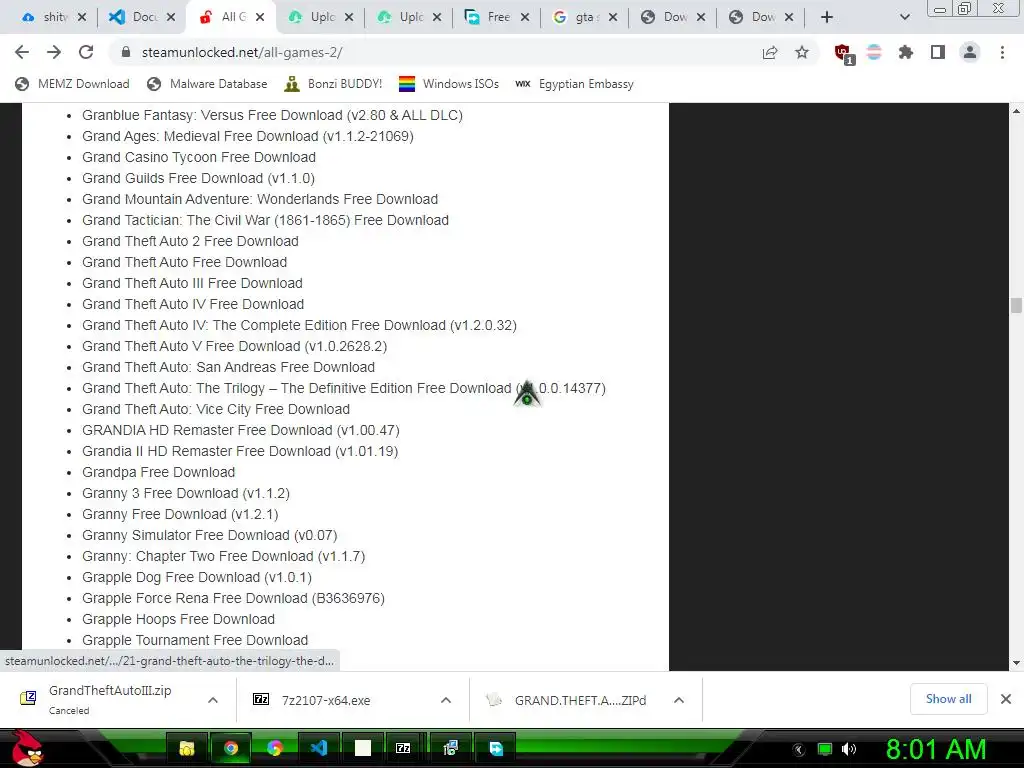
Task: Open the MEMZ Download bookmark
Action: pos(72,84)
